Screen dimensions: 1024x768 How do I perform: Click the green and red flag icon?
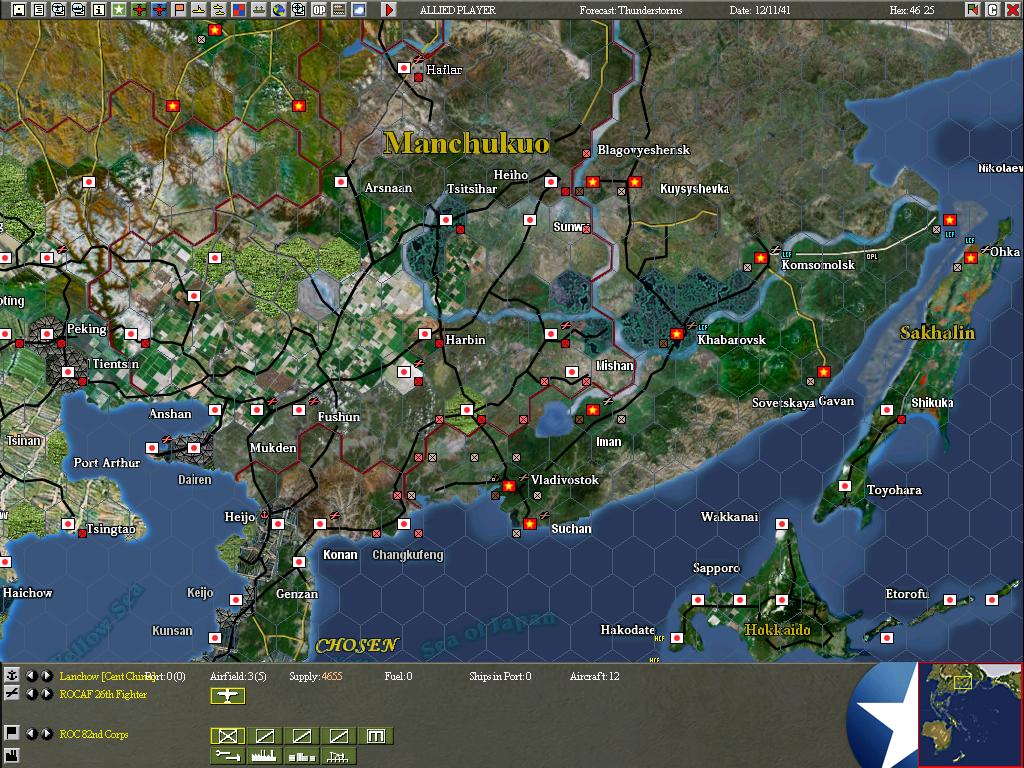point(972,10)
